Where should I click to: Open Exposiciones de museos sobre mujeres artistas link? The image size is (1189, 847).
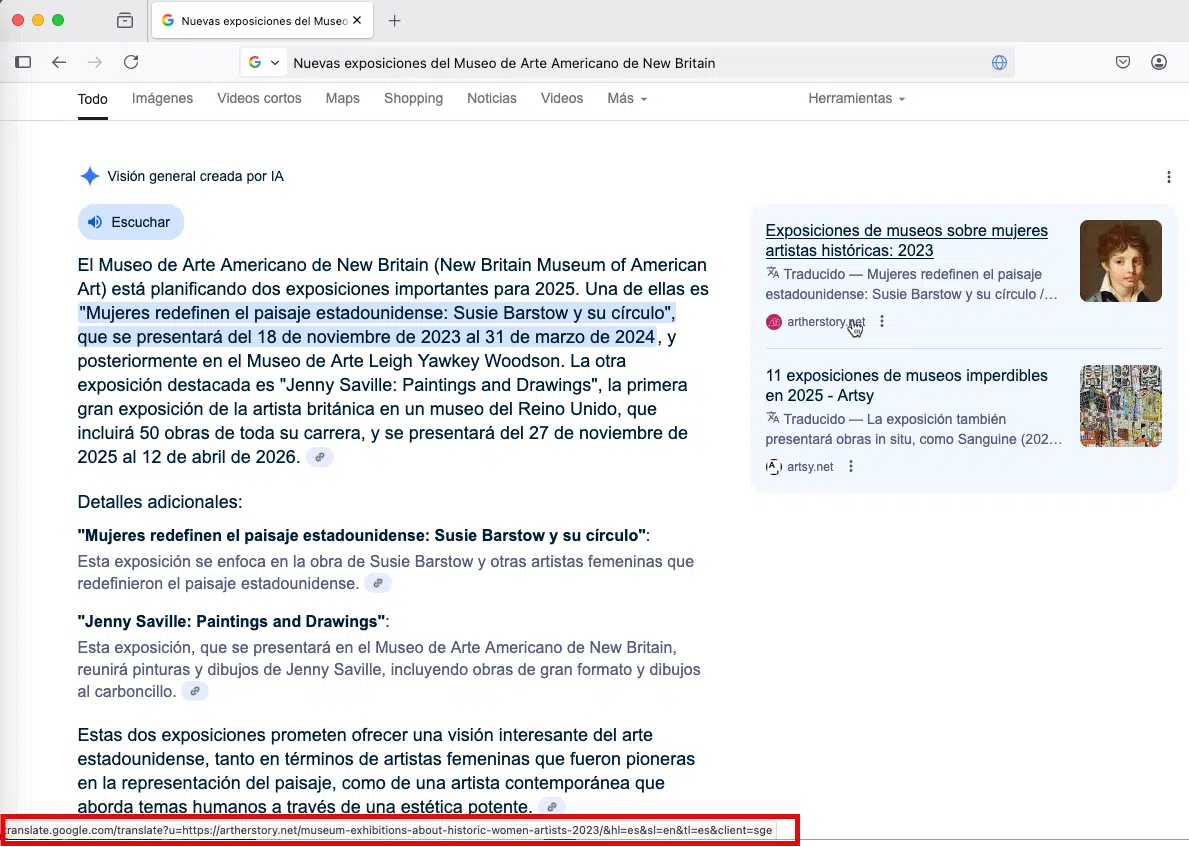906,240
